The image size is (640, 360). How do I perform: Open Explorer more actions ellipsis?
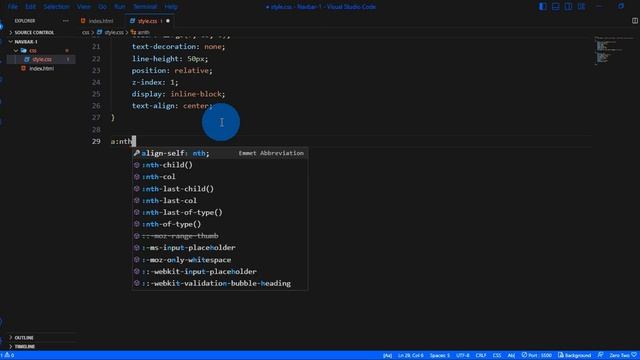66,21
